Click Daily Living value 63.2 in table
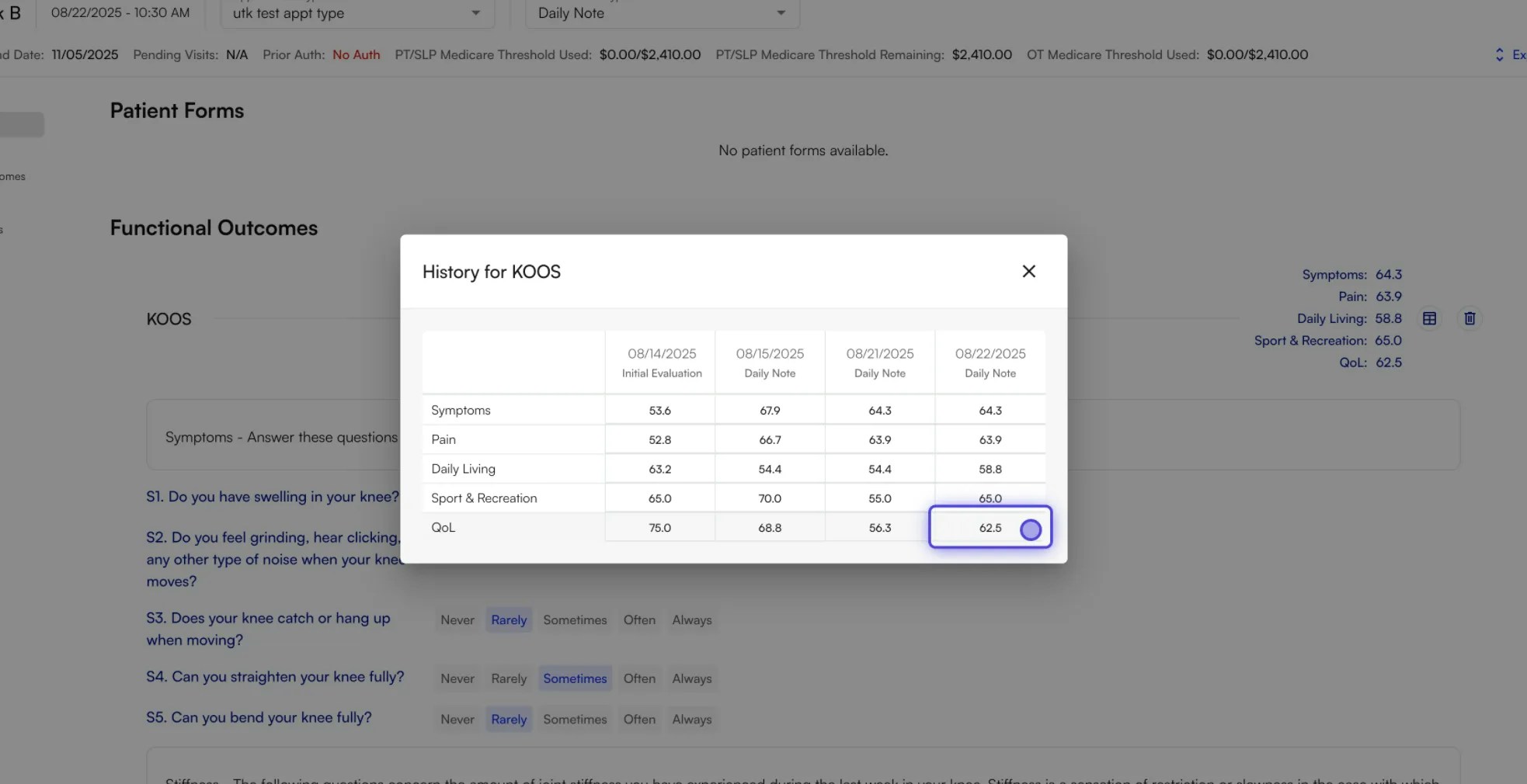 click(660, 469)
